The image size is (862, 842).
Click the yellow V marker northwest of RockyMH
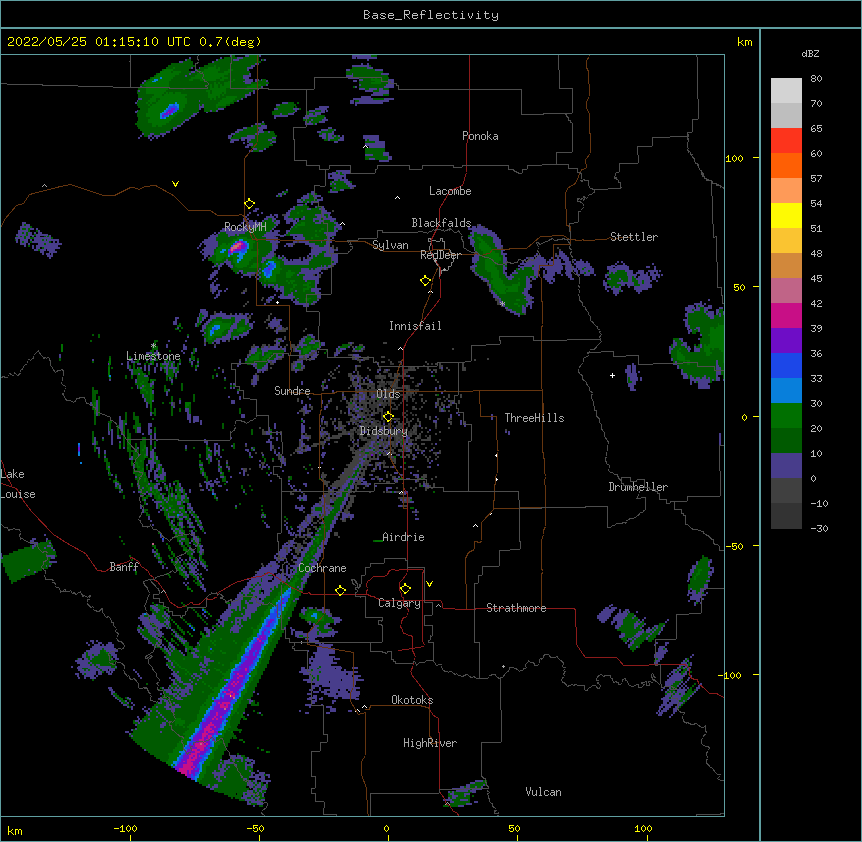coord(175,184)
